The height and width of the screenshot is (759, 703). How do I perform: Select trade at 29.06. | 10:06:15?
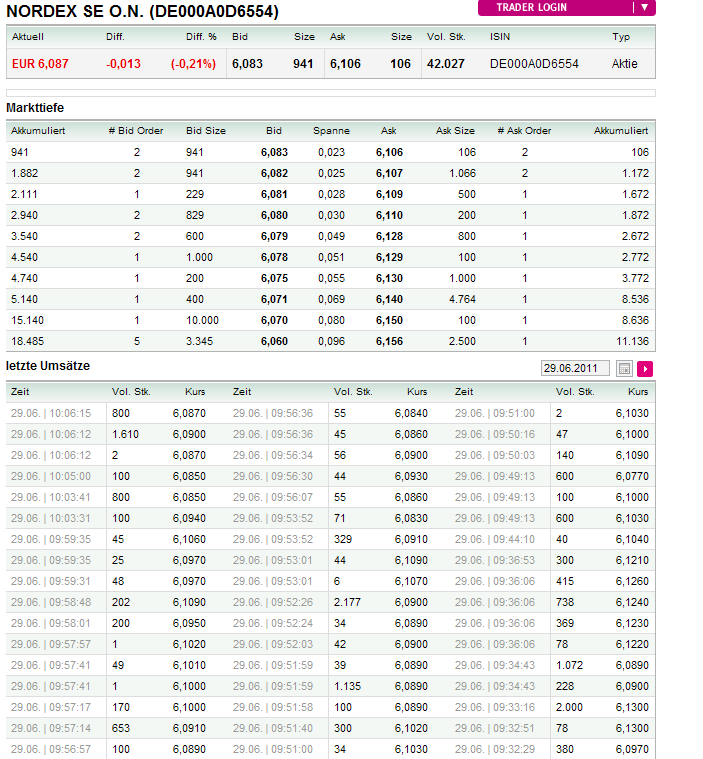coord(51,413)
